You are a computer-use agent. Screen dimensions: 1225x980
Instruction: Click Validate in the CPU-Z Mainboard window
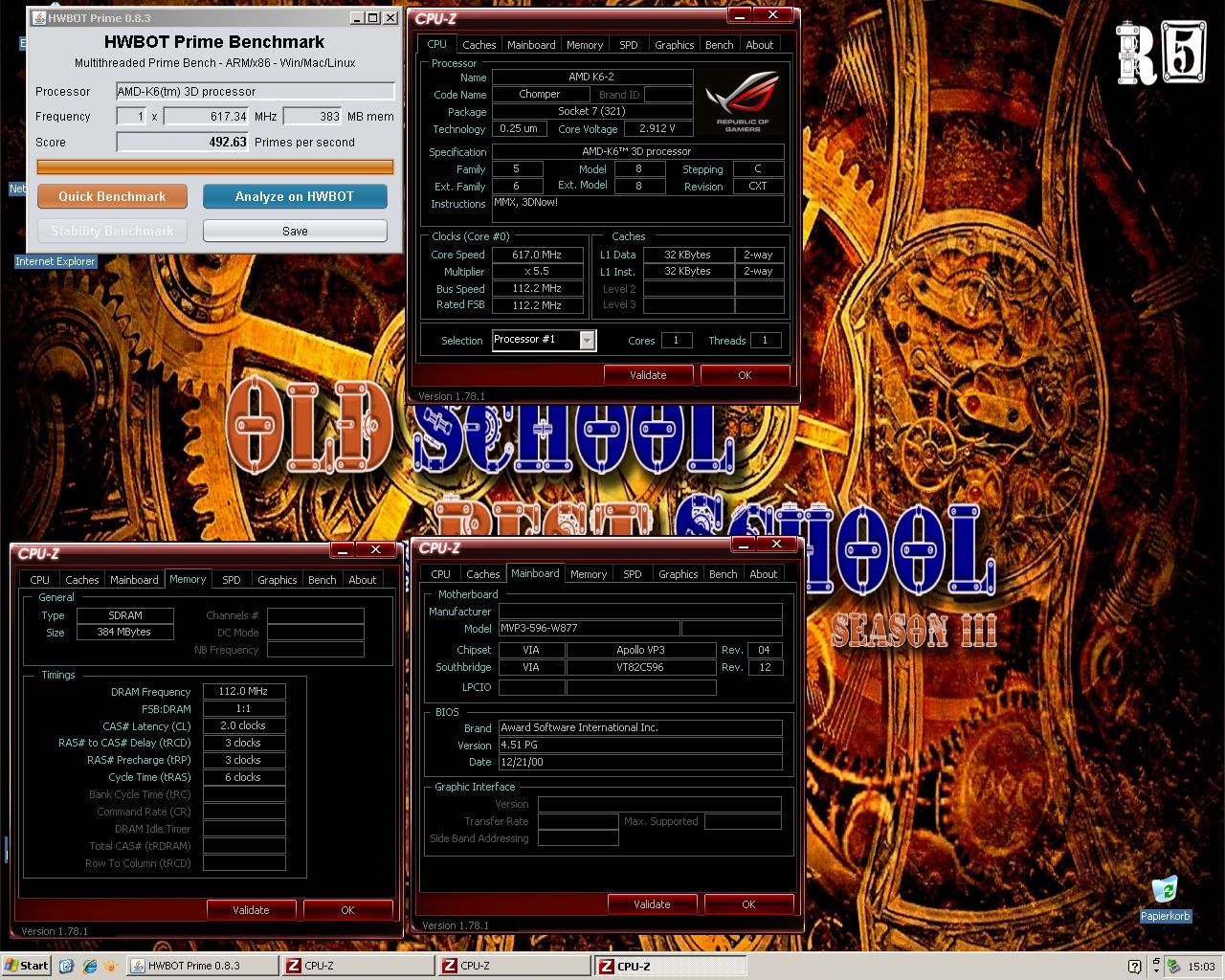click(652, 904)
